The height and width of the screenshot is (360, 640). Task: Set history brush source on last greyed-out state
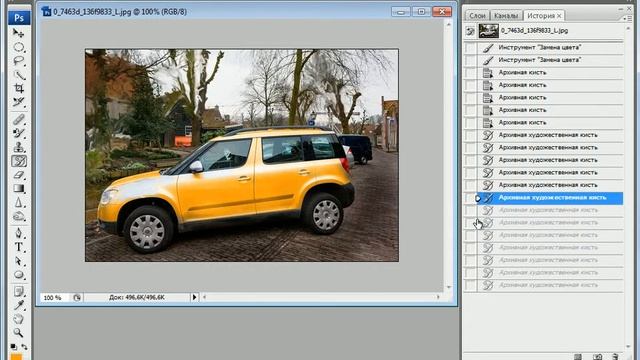click(471, 285)
